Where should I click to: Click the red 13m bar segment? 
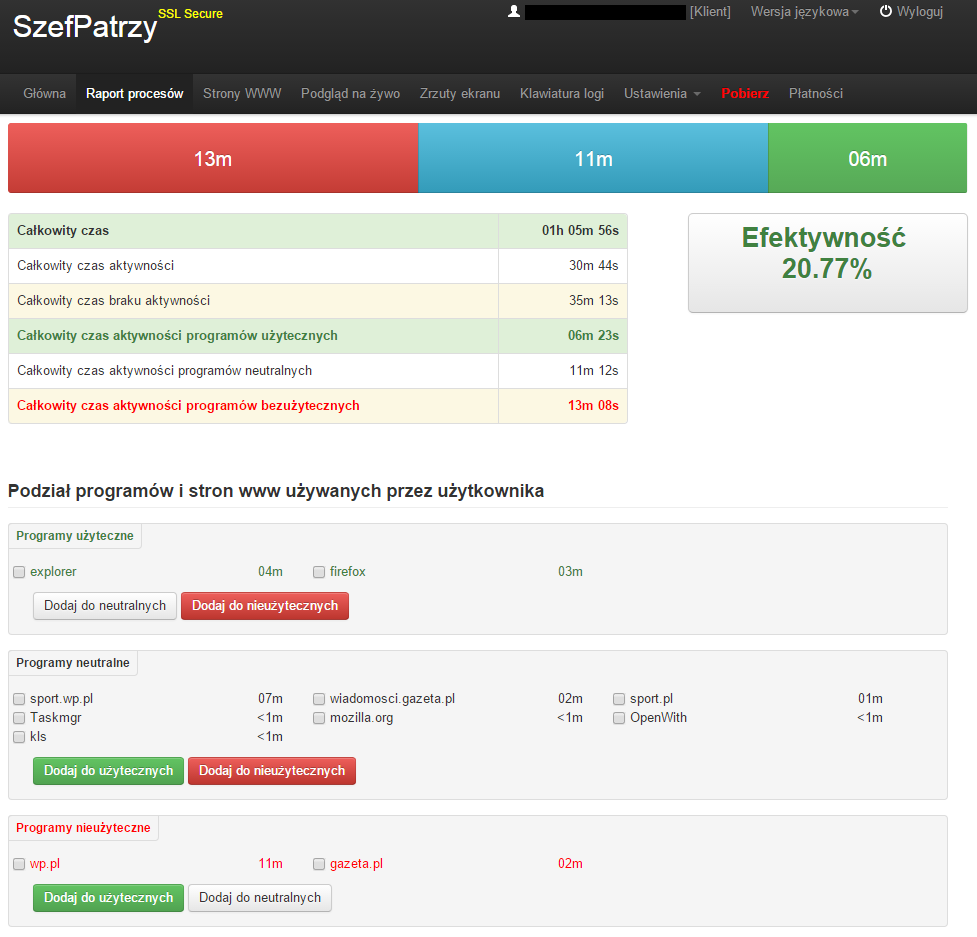click(x=213, y=158)
